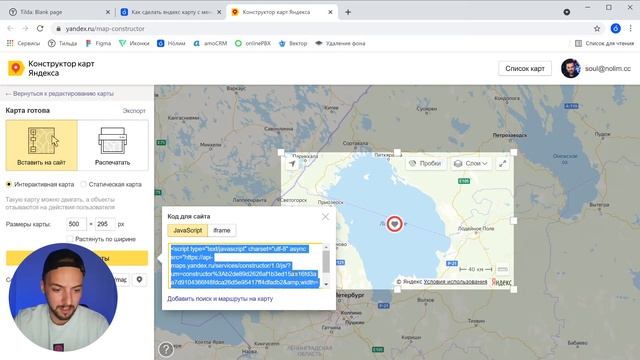The height and width of the screenshot is (360, 640).
Task: Expand the Слои layers dropdown
Action: 471,163
